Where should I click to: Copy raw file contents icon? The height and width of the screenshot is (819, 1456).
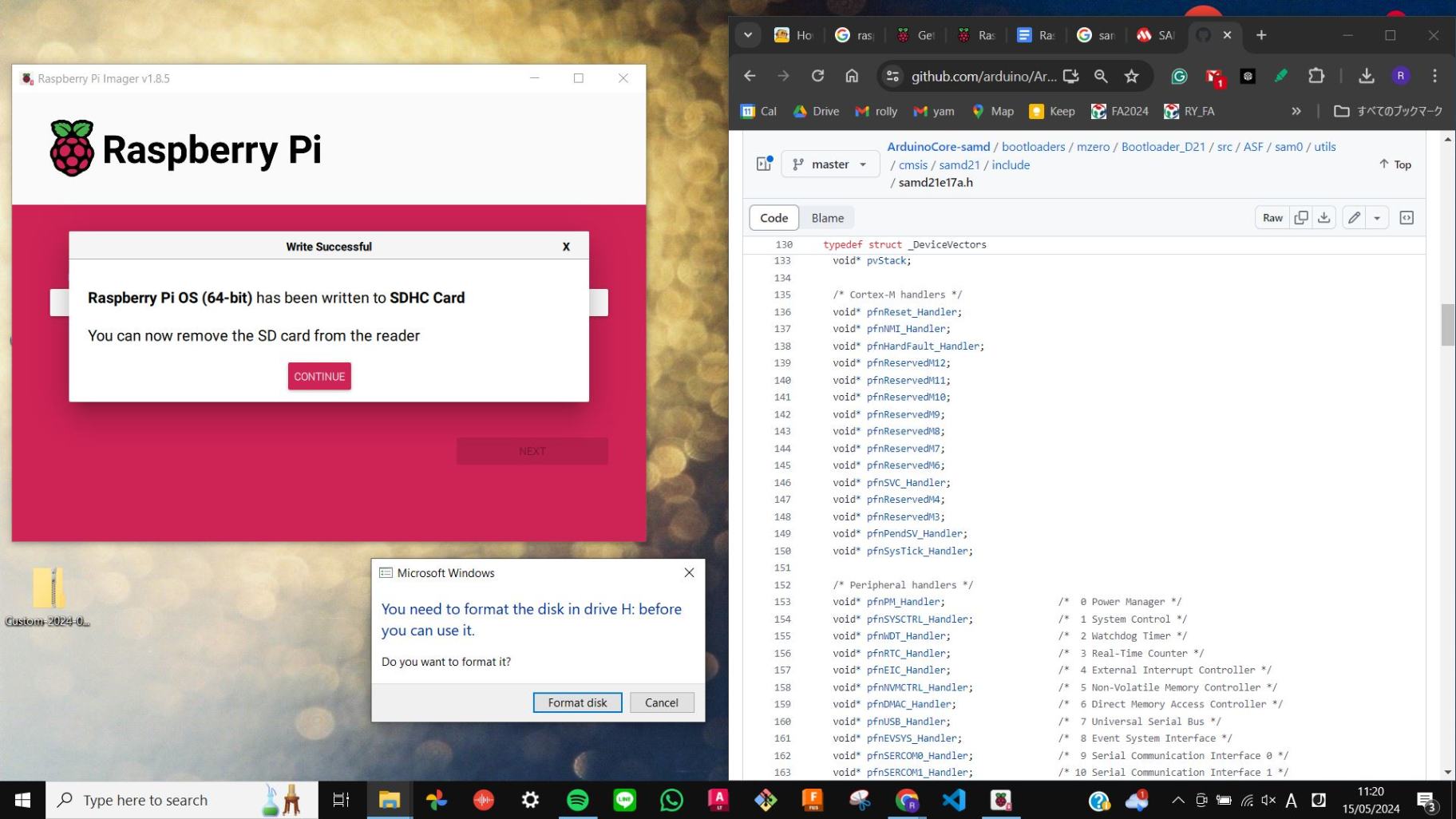coord(1301,218)
